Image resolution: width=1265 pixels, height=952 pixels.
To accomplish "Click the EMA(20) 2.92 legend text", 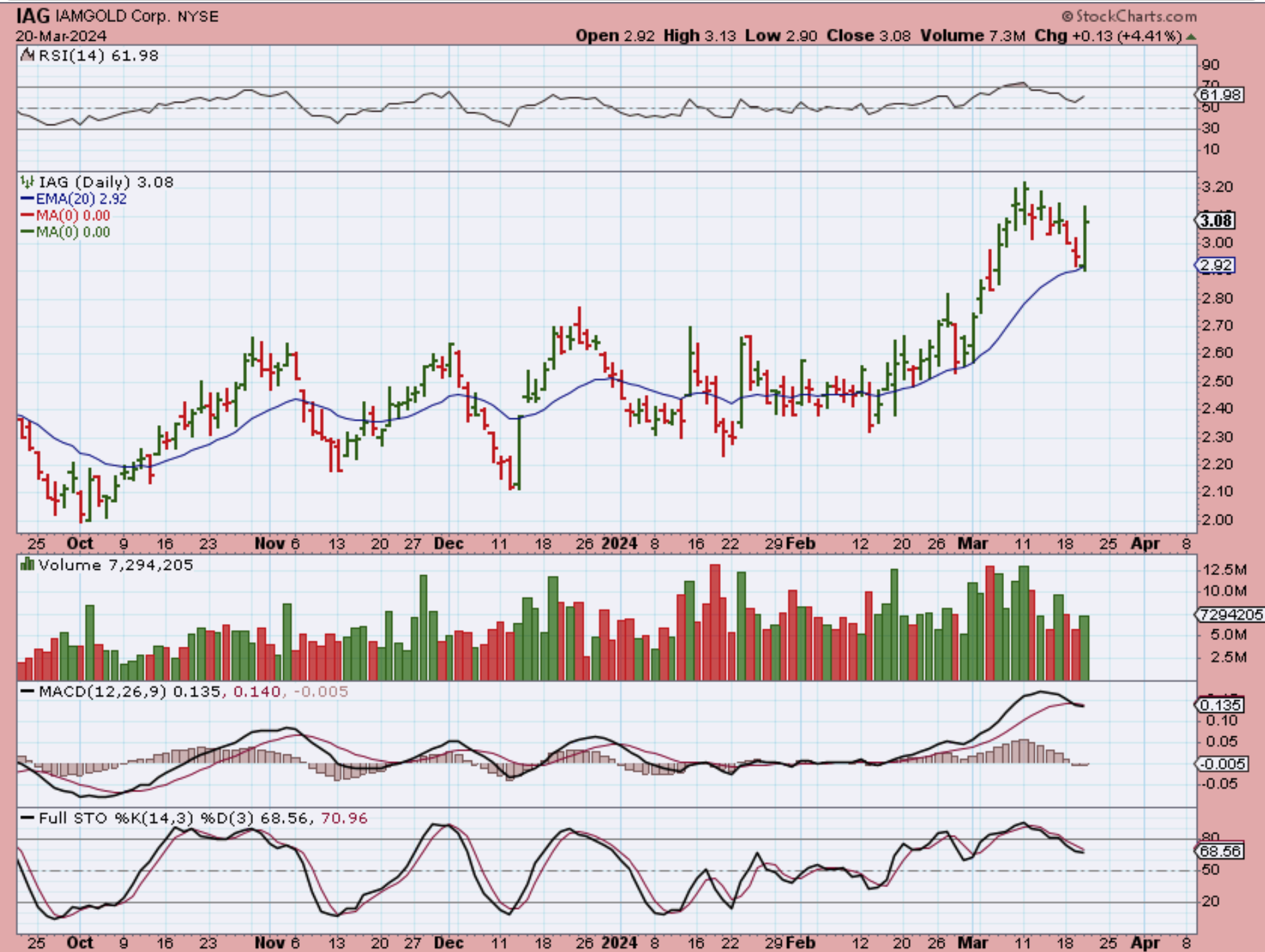I will (81, 199).
